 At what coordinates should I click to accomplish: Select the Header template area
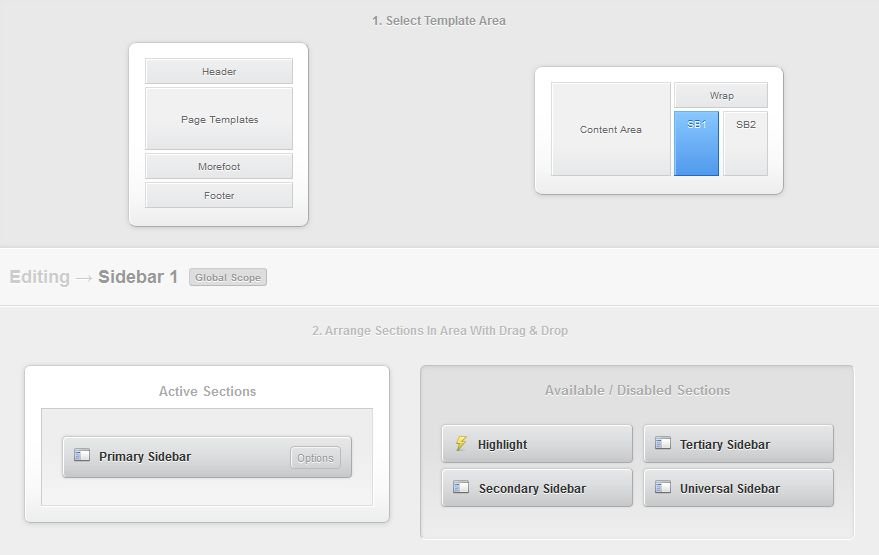(219, 72)
